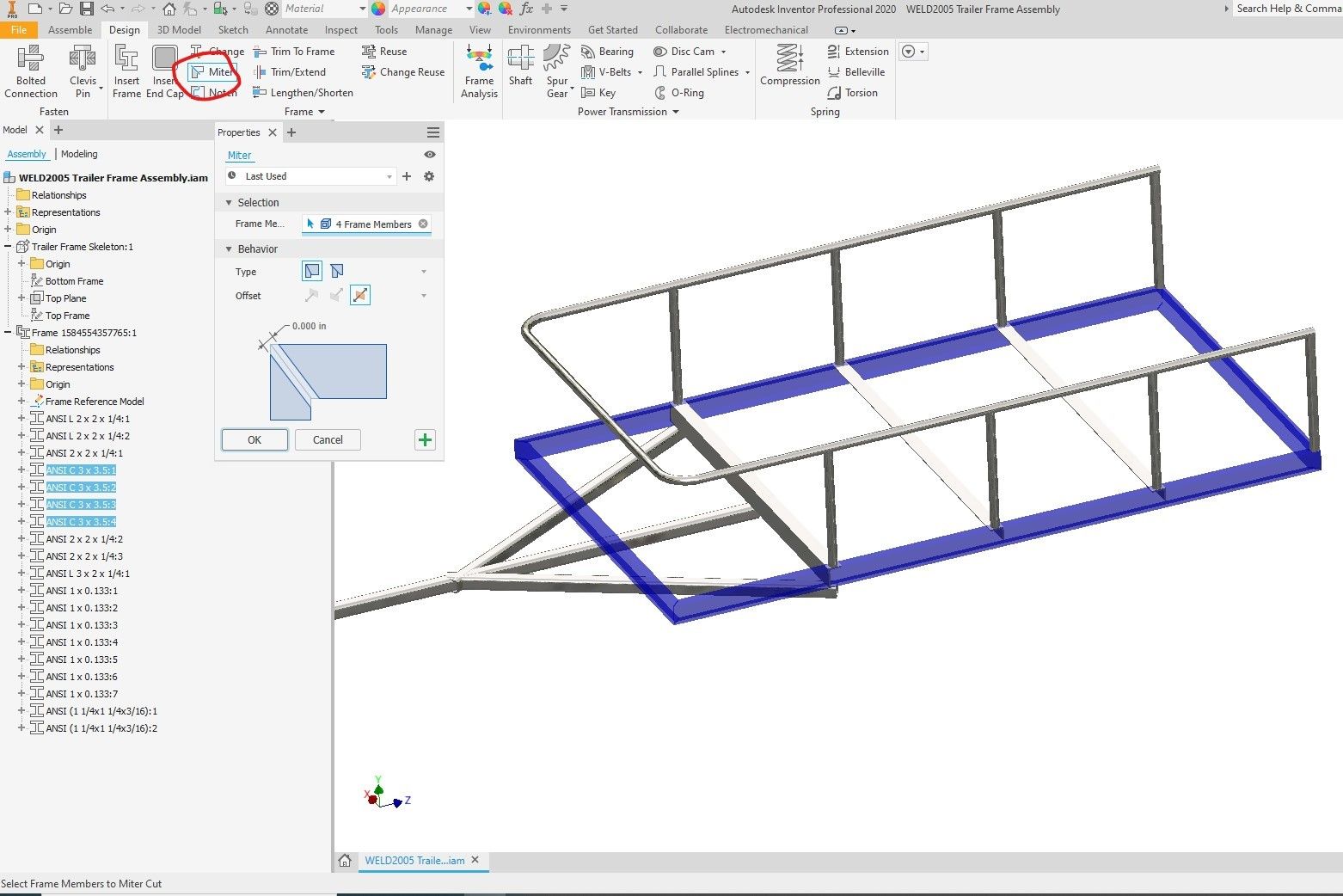Click the Home view icon in quick access
Image resolution: width=1343 pixels, height=896 pixels.
click(x=169, y=9)
